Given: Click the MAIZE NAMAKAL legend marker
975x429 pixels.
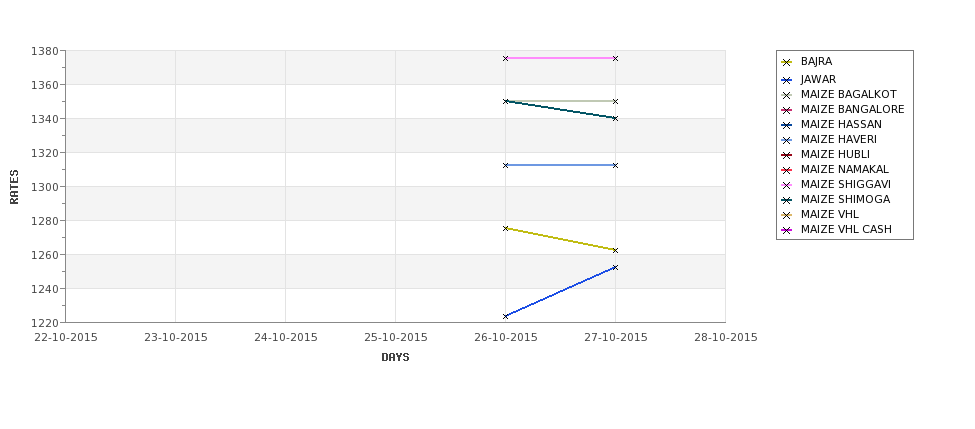Looking at the screenshot, I should tap(787, 170).
